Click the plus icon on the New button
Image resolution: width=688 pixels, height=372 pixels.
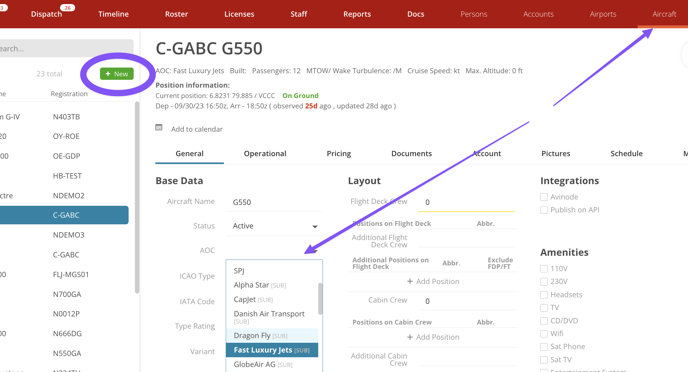click(x=108, y=74)
